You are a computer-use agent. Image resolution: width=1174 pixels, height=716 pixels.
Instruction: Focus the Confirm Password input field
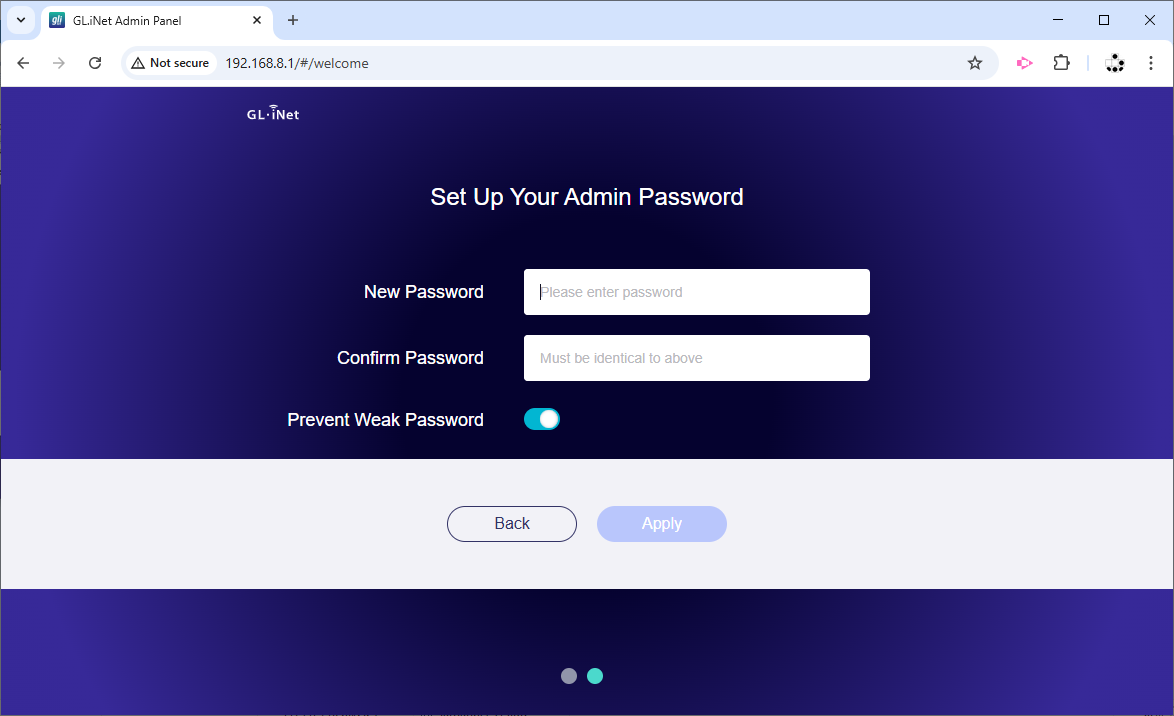(697, 358)
